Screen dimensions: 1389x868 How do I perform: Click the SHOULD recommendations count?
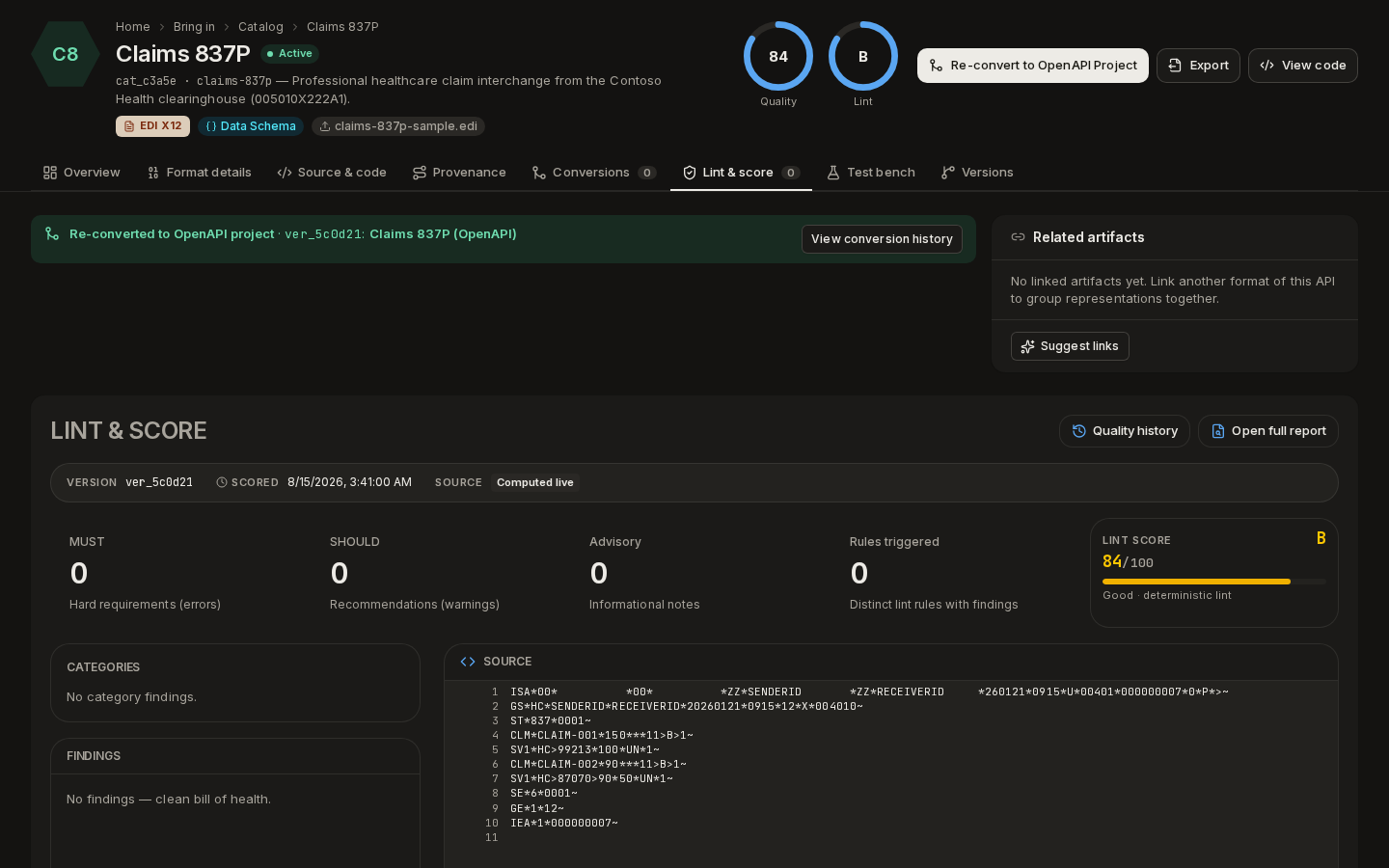(340, 574)
